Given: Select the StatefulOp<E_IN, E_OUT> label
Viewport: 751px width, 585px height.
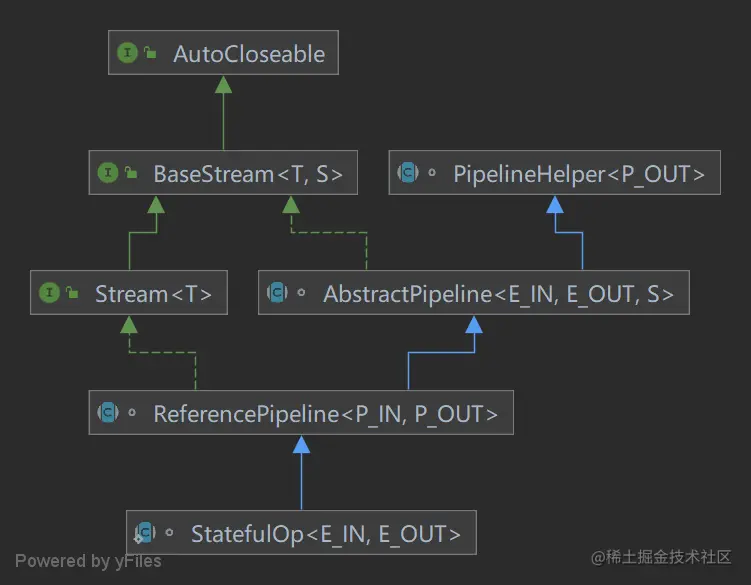Looking at the screenshot, I should [326, 534].
